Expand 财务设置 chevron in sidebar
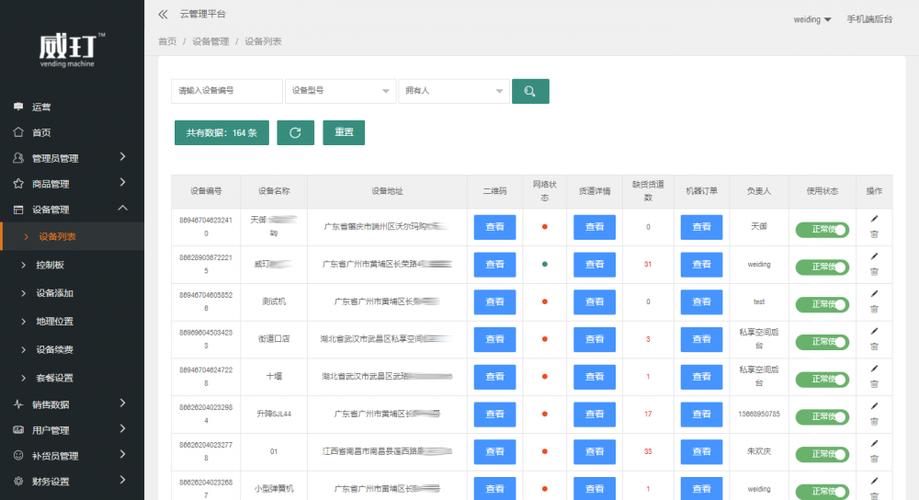919x500 pixels. coord(122,480)
